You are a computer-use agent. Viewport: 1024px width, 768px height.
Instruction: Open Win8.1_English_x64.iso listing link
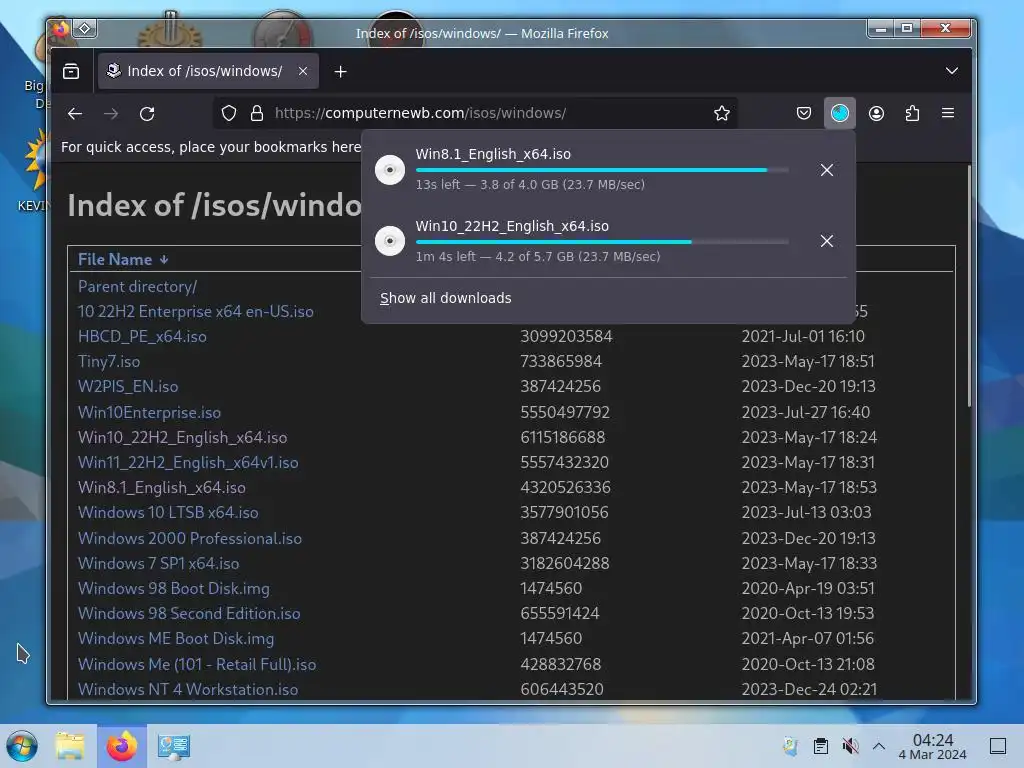pos(161,487)
